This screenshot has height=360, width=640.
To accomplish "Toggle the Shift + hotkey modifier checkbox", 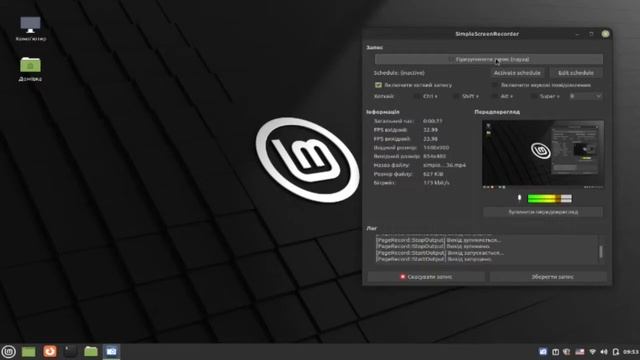I will (456, 96).
